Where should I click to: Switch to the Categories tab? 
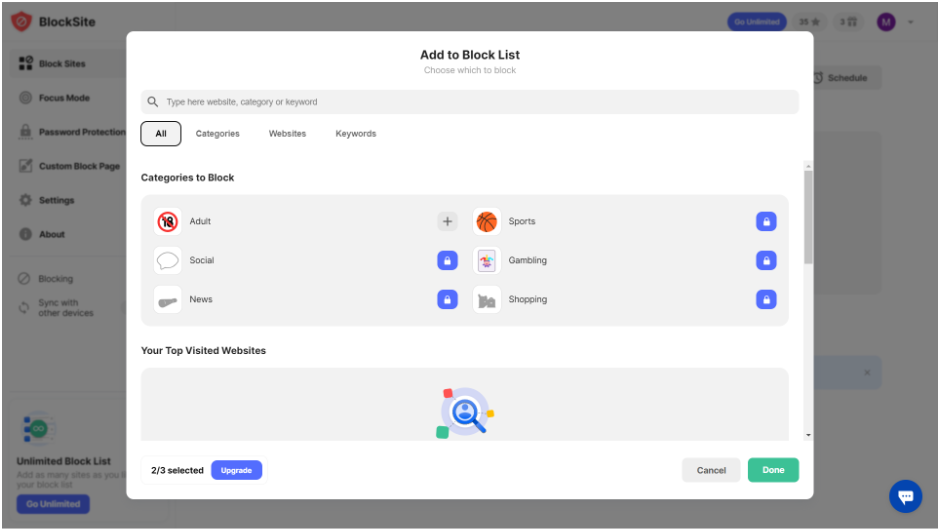[x=218, y=134]
